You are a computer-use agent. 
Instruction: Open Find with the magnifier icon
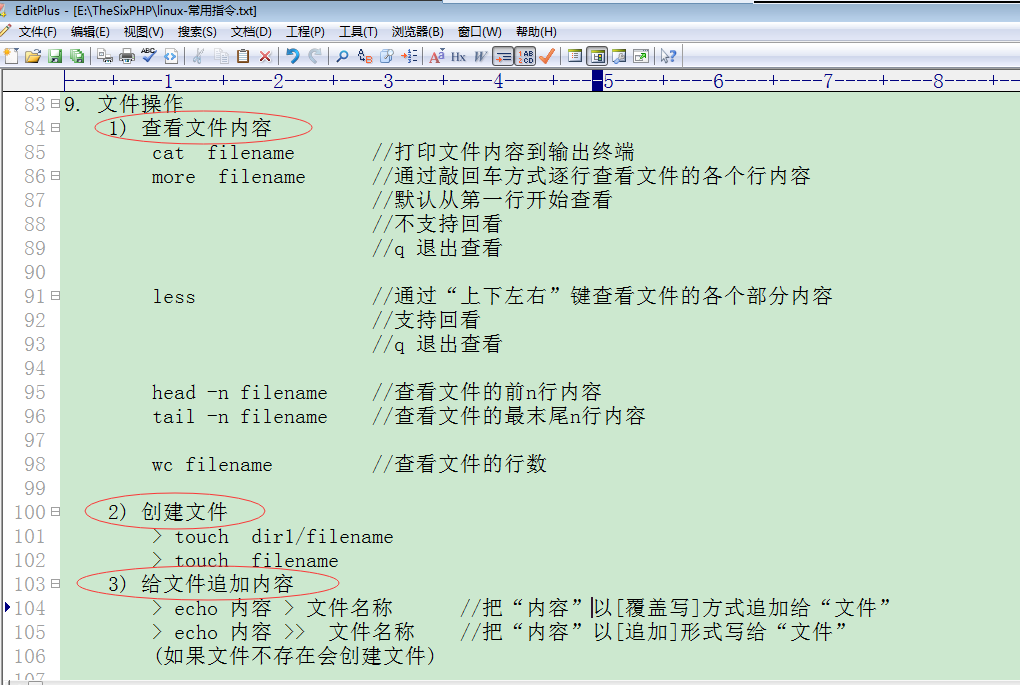tap(342, 56)
